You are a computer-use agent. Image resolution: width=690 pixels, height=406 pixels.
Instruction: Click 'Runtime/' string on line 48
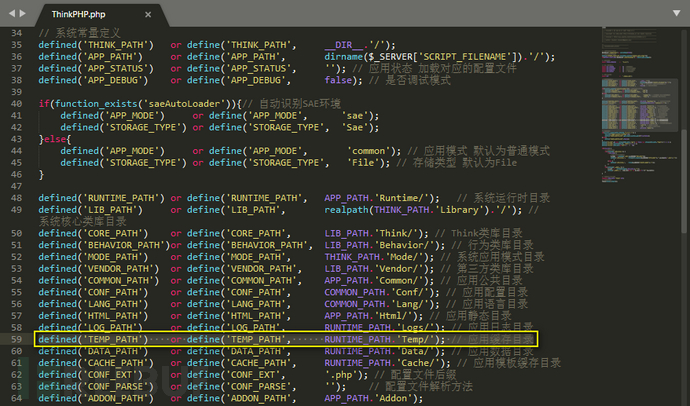coord(401,198)
